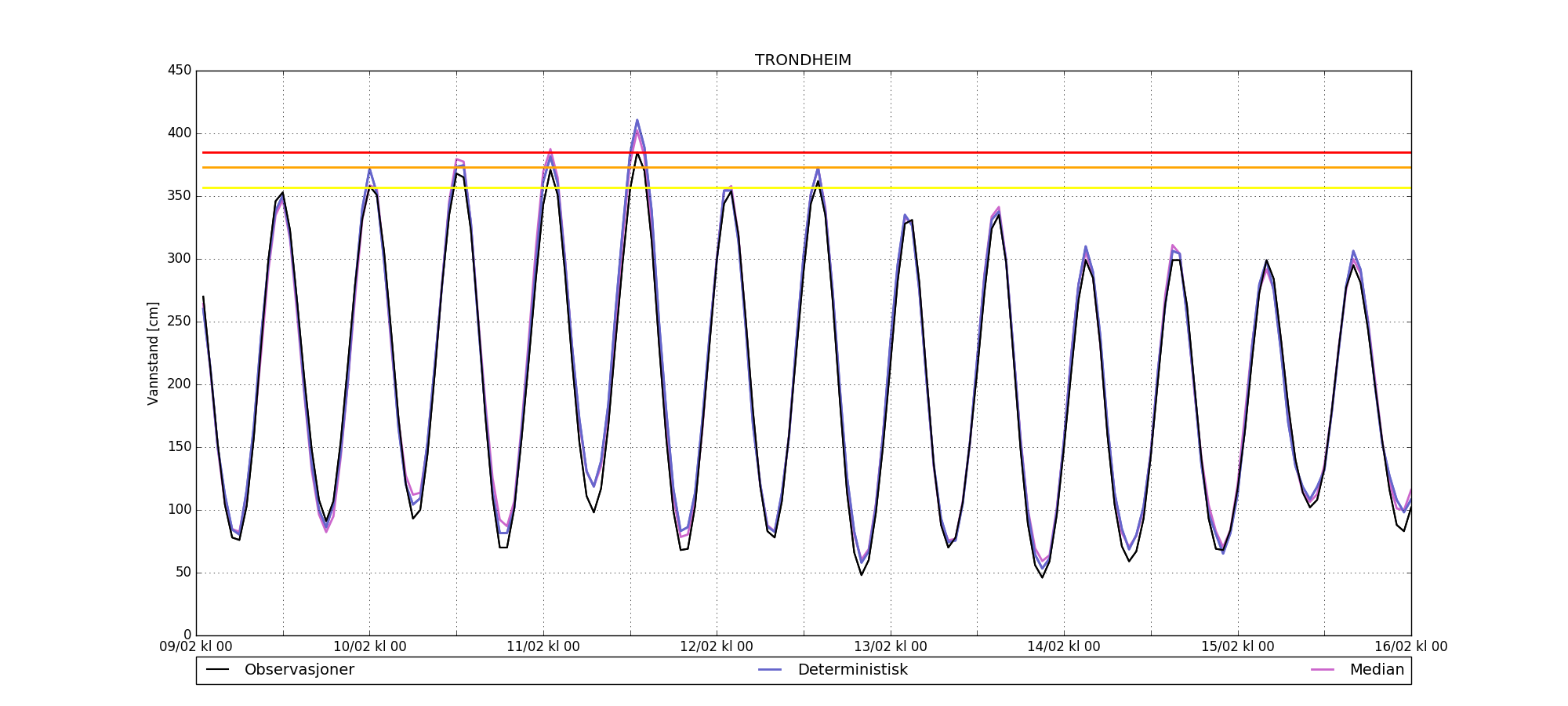Screen dimensions: 1568x706
Task: Click the 250 y-axis tick label
Action: [x=180, y=322]
